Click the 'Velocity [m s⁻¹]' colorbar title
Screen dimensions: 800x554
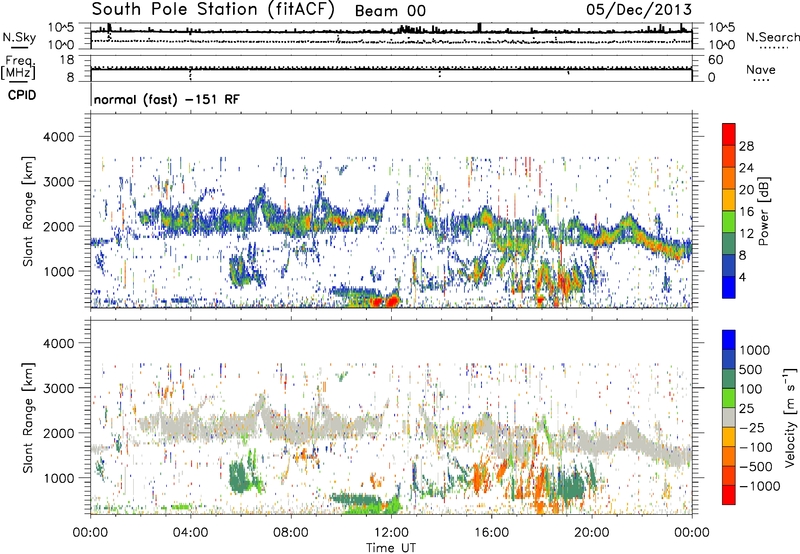click(x=790, y=417)
